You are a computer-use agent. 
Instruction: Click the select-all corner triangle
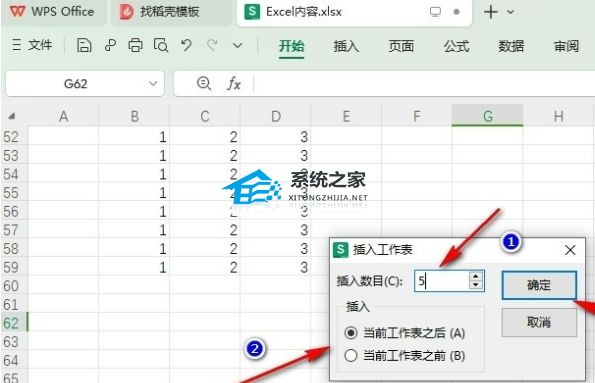(12, 116)
